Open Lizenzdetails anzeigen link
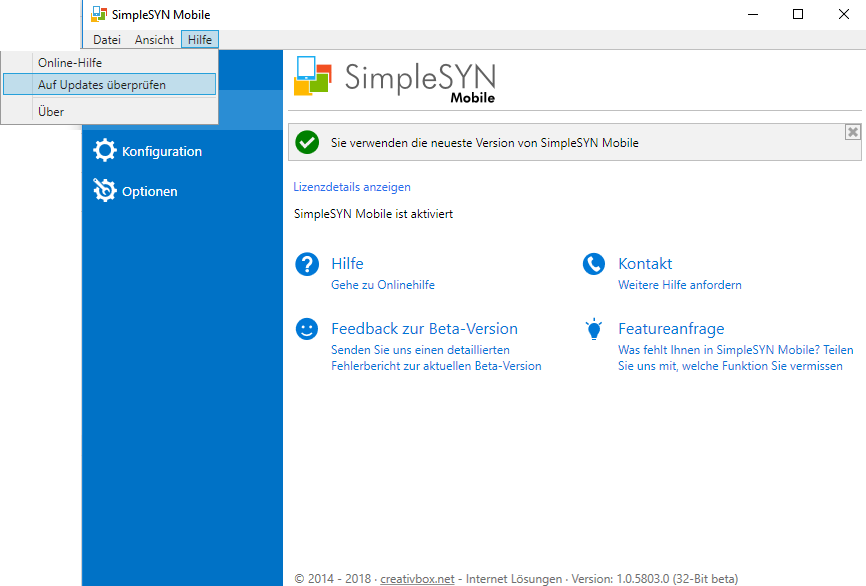Image resolution: width=866 pixels, height=586 pixels. tap(352, 187)
